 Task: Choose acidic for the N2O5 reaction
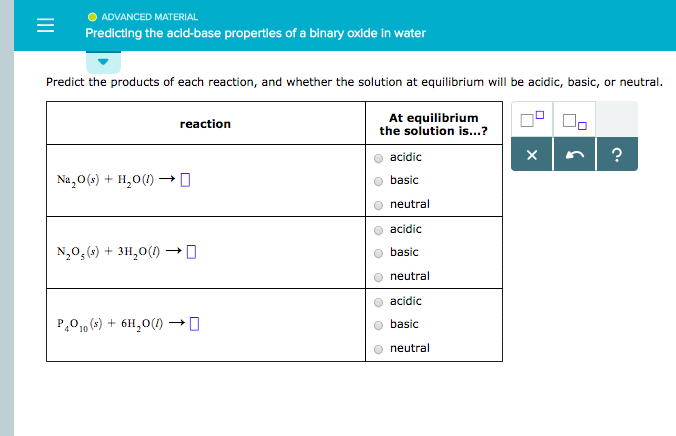(379, 230)
